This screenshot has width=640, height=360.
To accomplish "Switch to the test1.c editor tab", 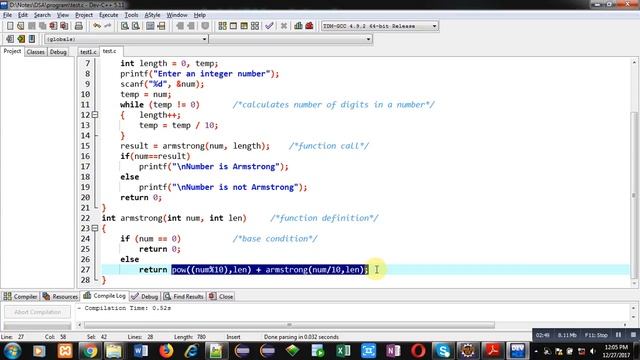I will coord(88,52).
